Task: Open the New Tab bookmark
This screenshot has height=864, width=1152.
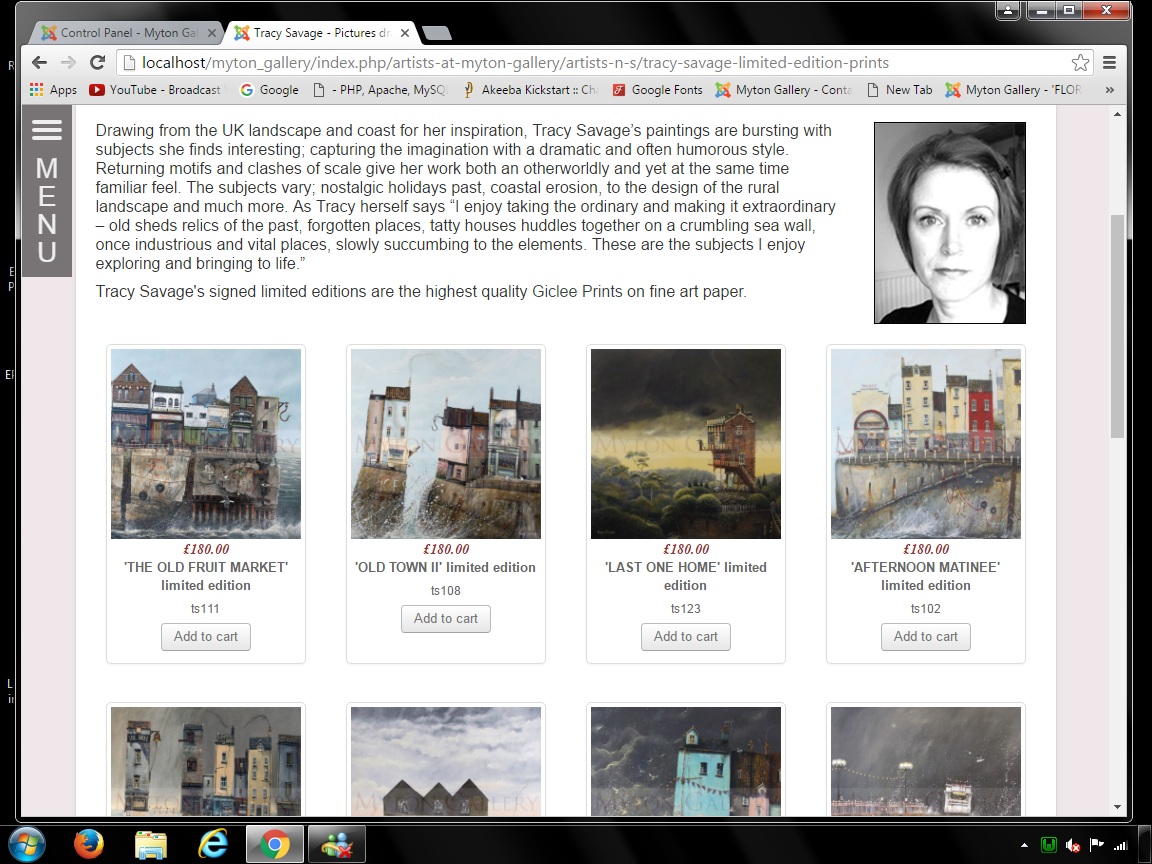Action: (900, 90)
